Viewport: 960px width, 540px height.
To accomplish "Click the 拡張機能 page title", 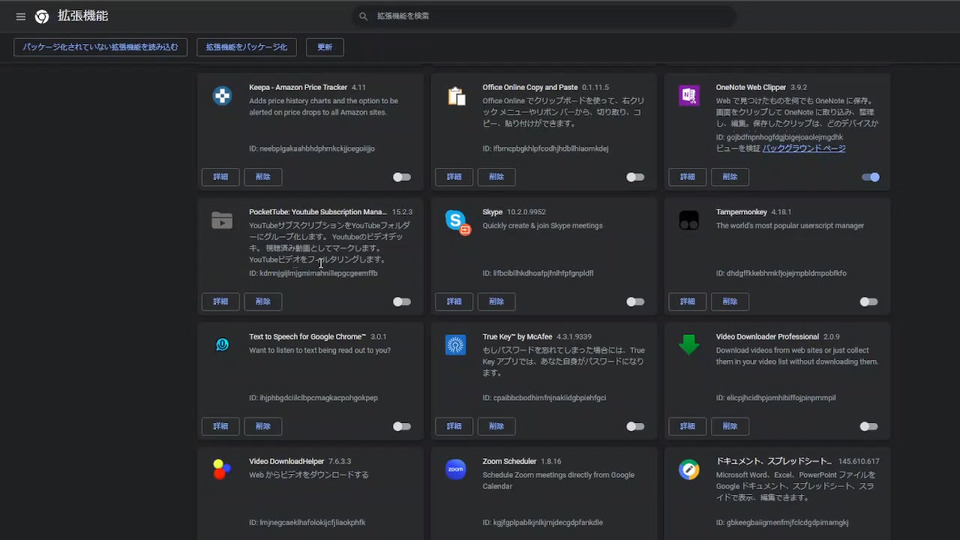I will click(x=83, y=17).
